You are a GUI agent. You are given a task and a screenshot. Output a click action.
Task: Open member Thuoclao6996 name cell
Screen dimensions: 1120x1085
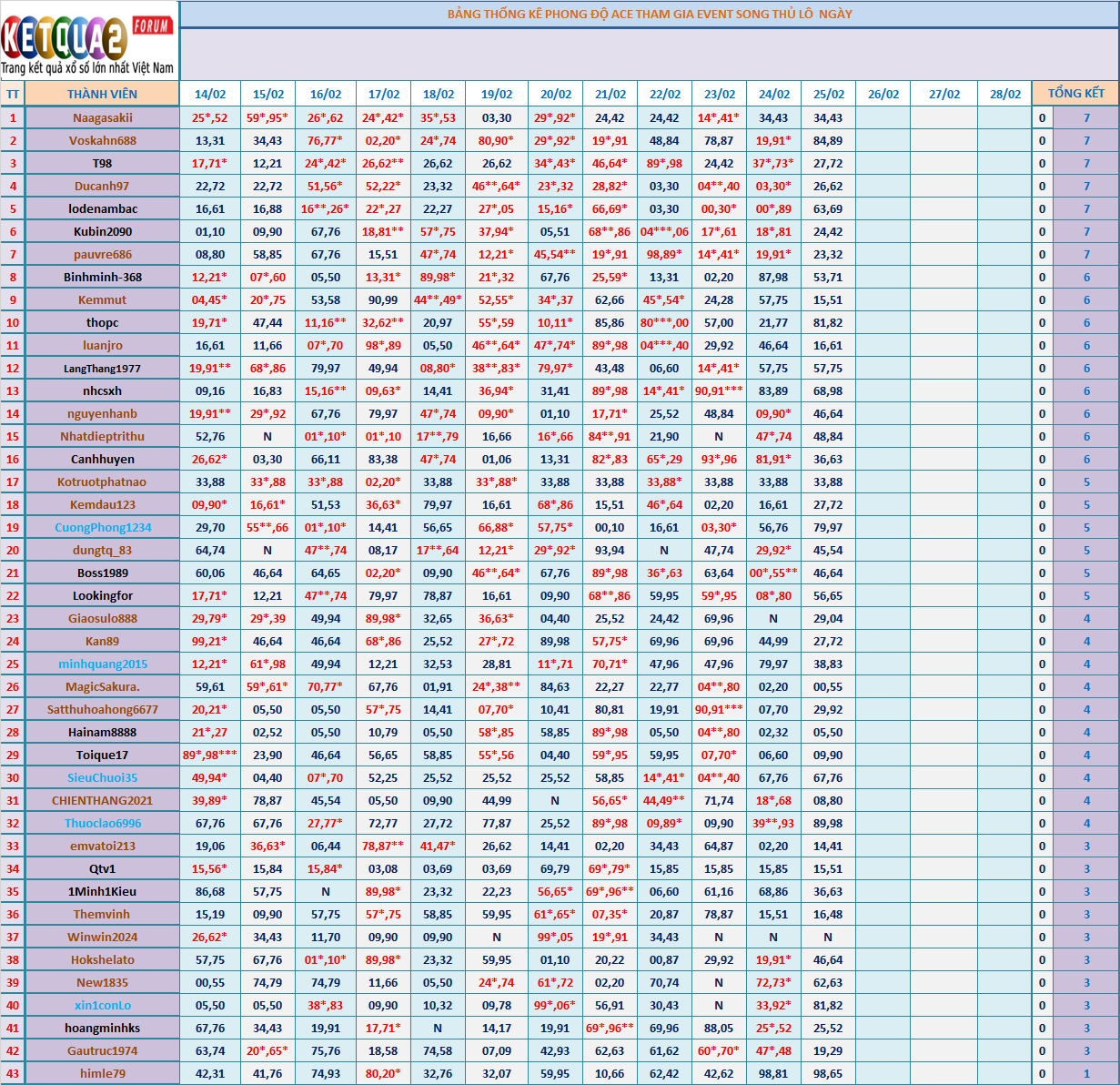(x=103, y=823)
